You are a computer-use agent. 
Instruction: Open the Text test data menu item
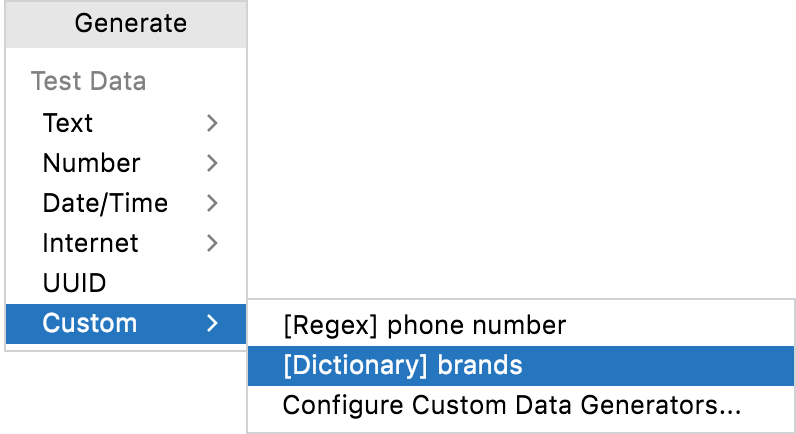[x=126, y=123]
